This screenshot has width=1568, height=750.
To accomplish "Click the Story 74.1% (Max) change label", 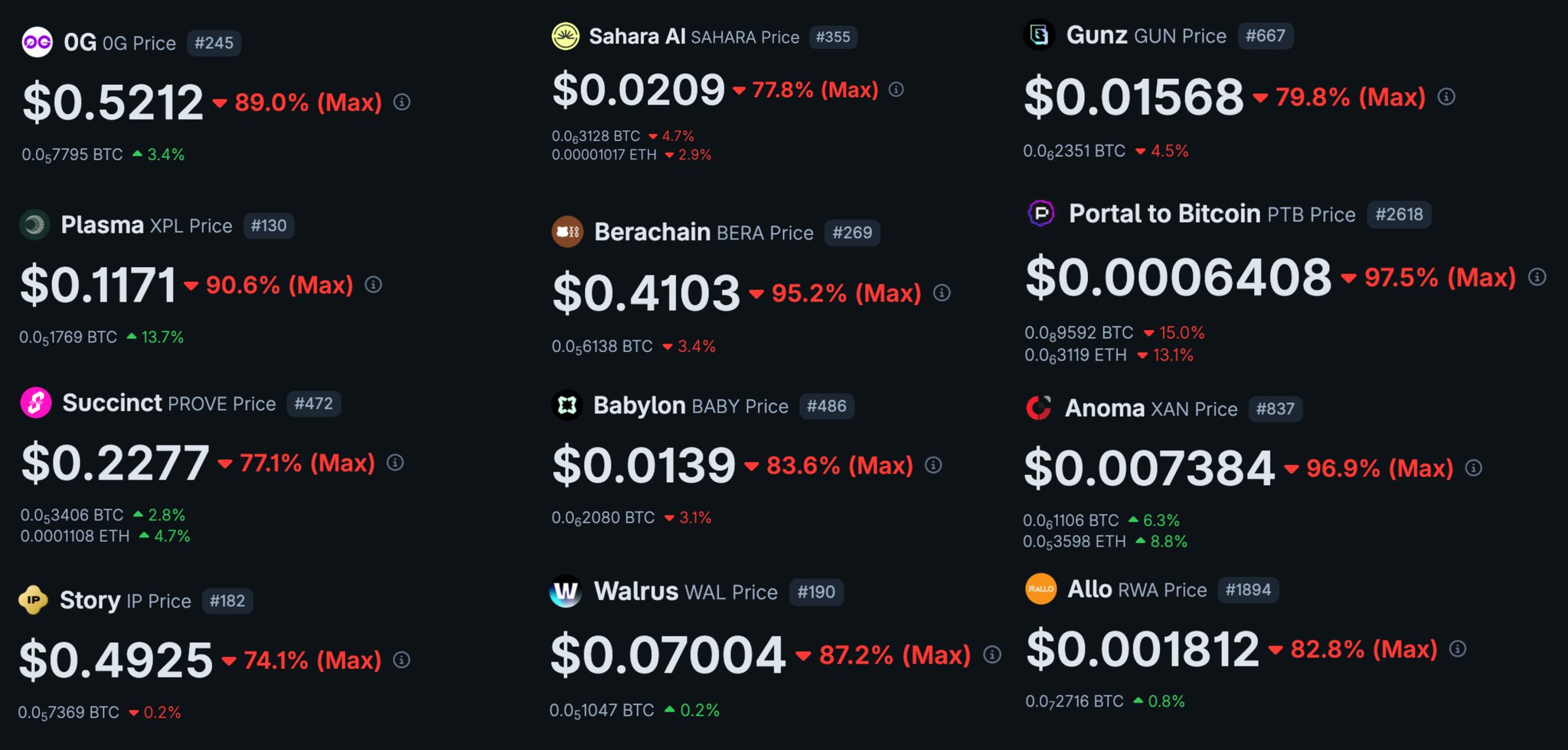I will point(312,660).
